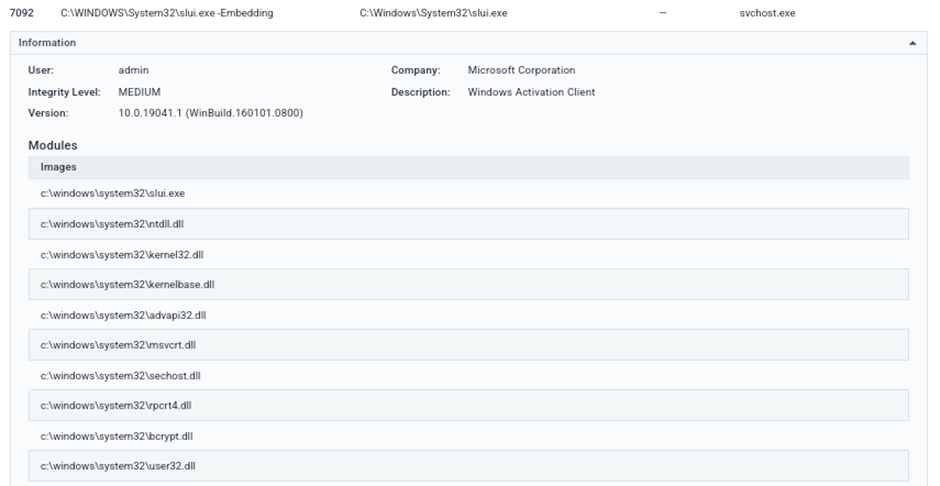Select the slui.exe module row
The image size is (940, 486).
pos(112,193)
